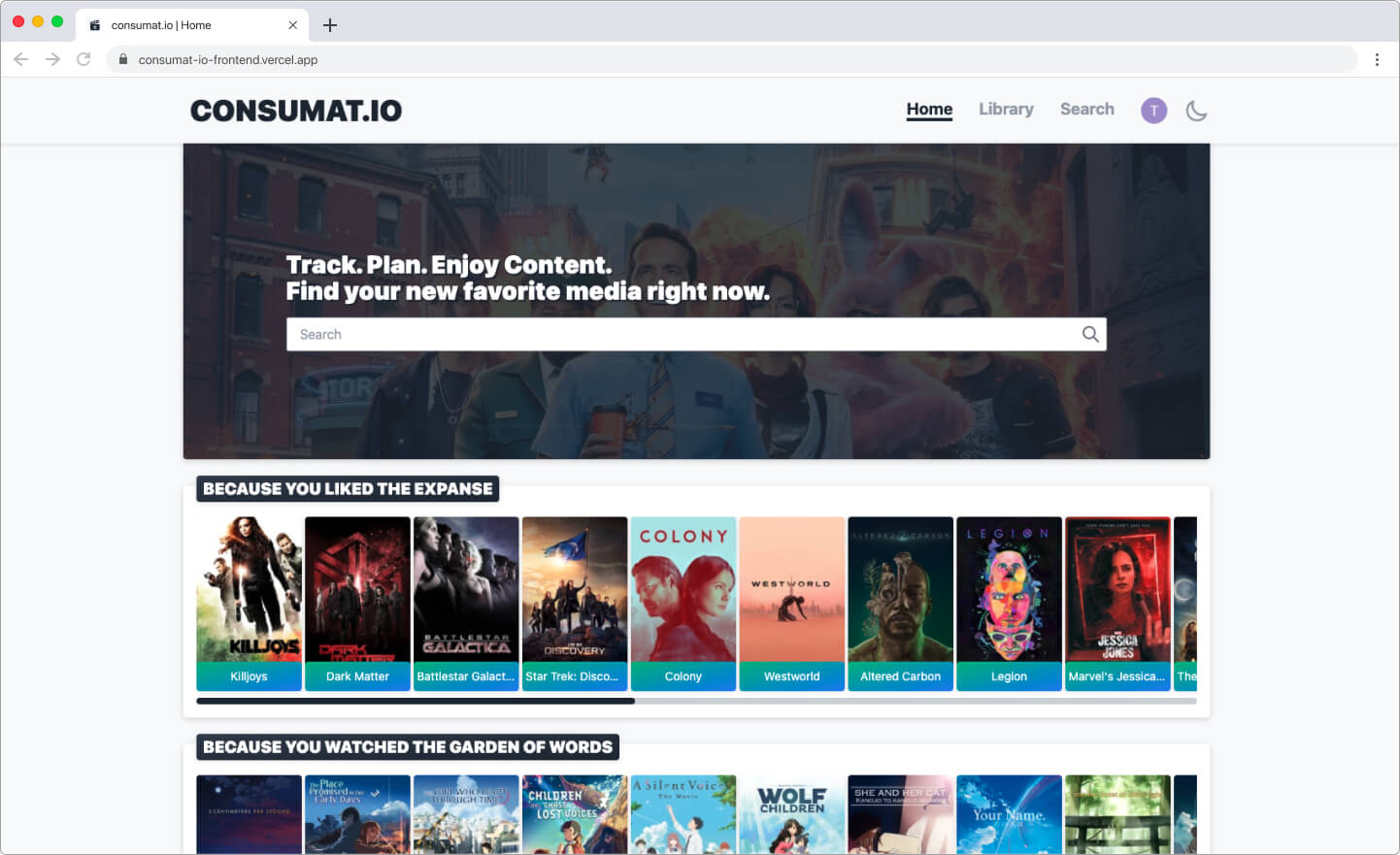The height and width of the screenshot is (855, 1400).
Task: Click the CONSUMAT.IO logo
Action: point(296,111)
